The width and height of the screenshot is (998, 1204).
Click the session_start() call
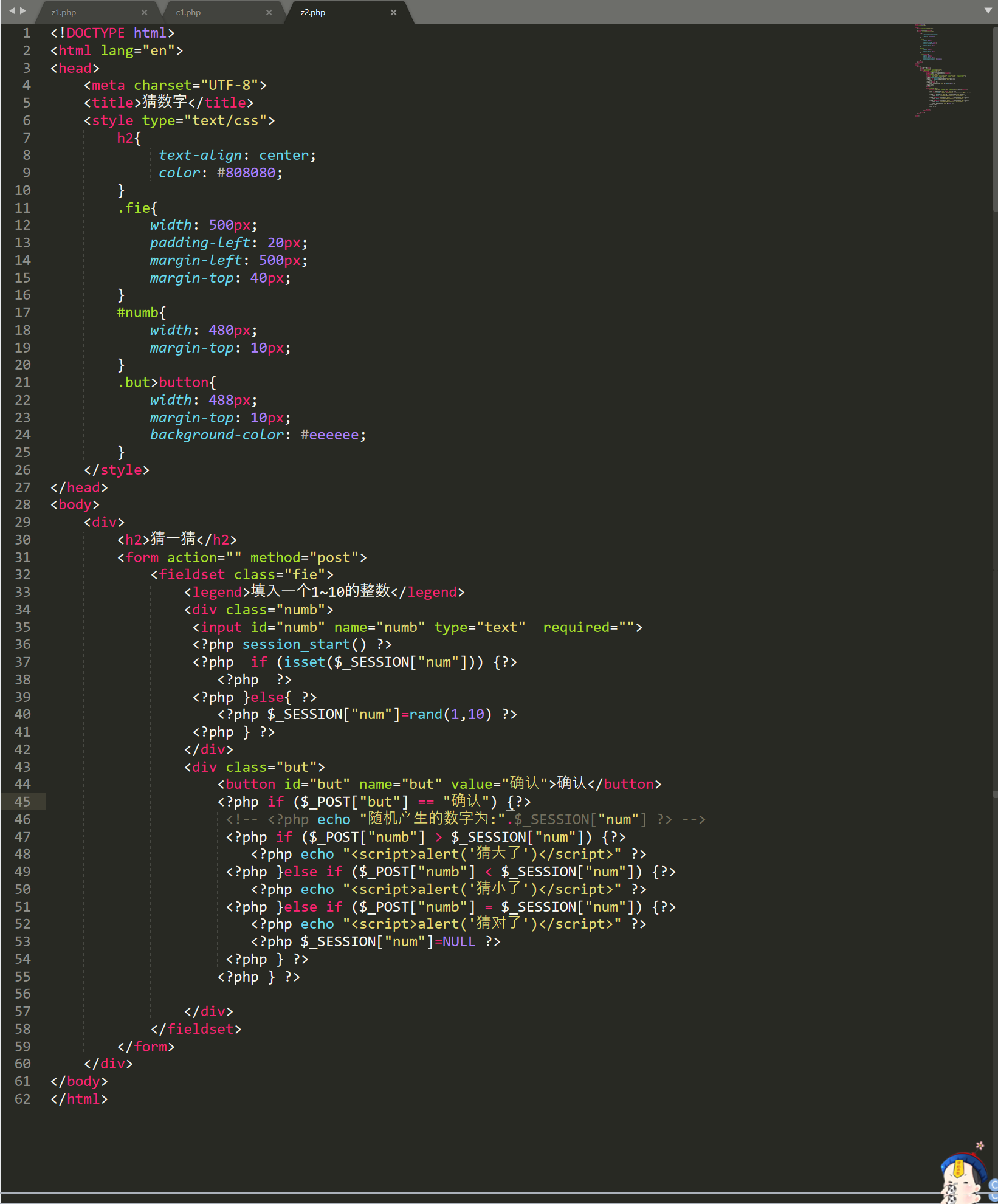point(305,644)
